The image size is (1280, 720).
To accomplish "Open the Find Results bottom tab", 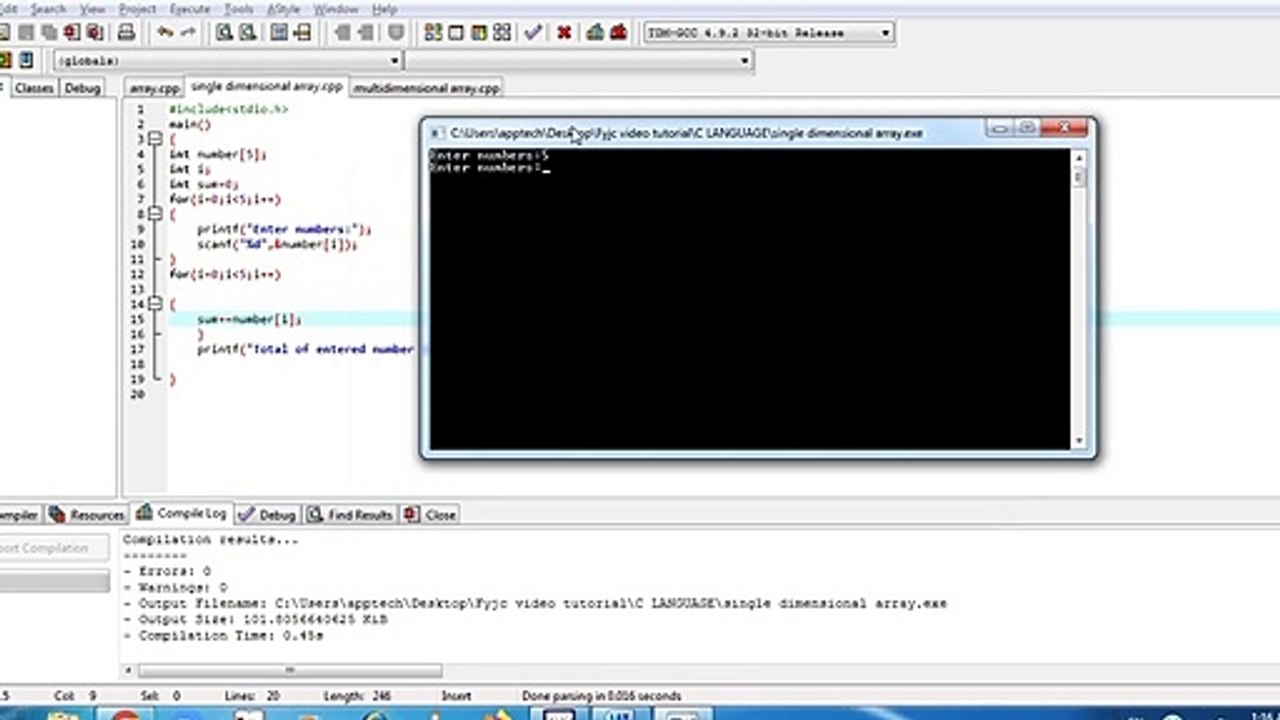I will click(x=350, y=515).
